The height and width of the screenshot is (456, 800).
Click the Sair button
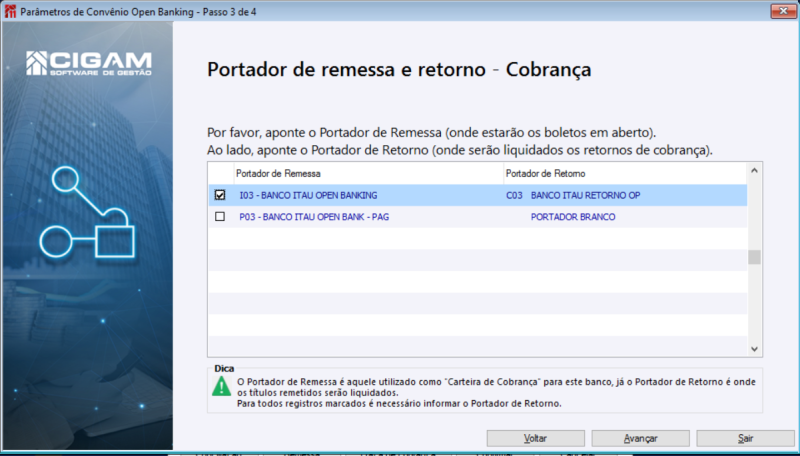[x=745, y=439]
